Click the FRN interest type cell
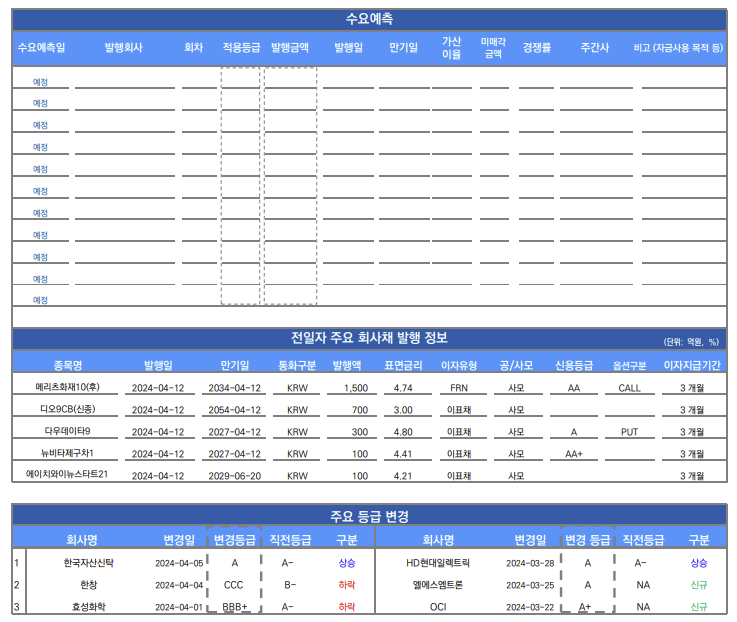The width and height of the screenshot is (737, 622). 459,387
